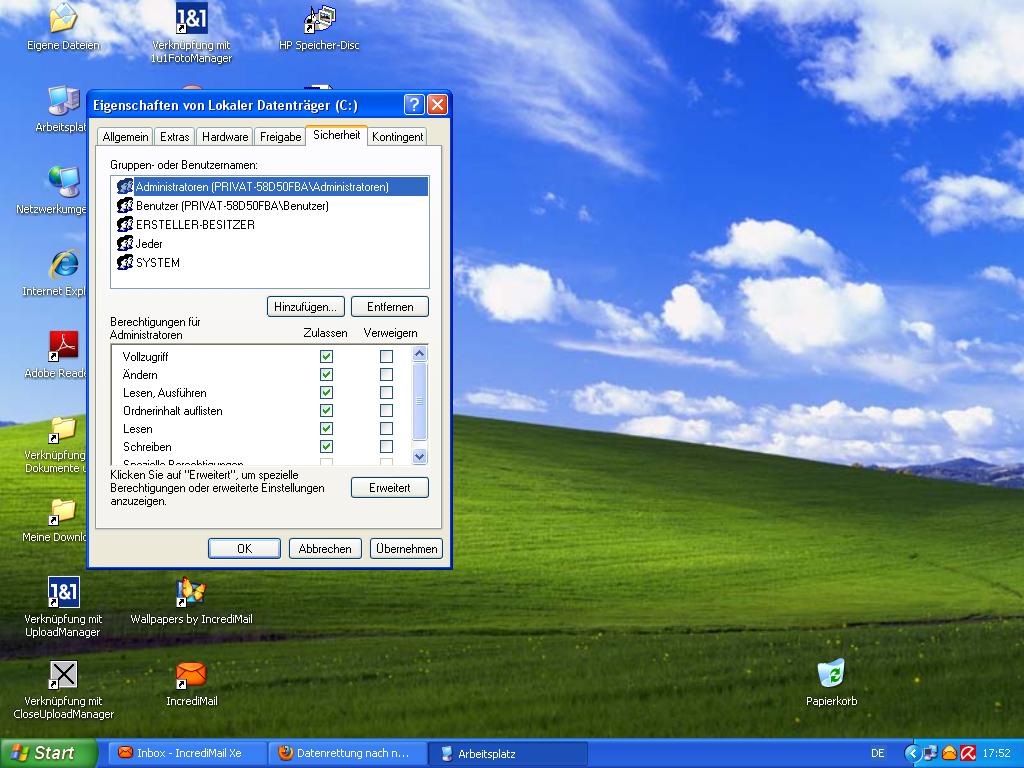Click the permissions scrollbar thumb

tap(420, 401)
